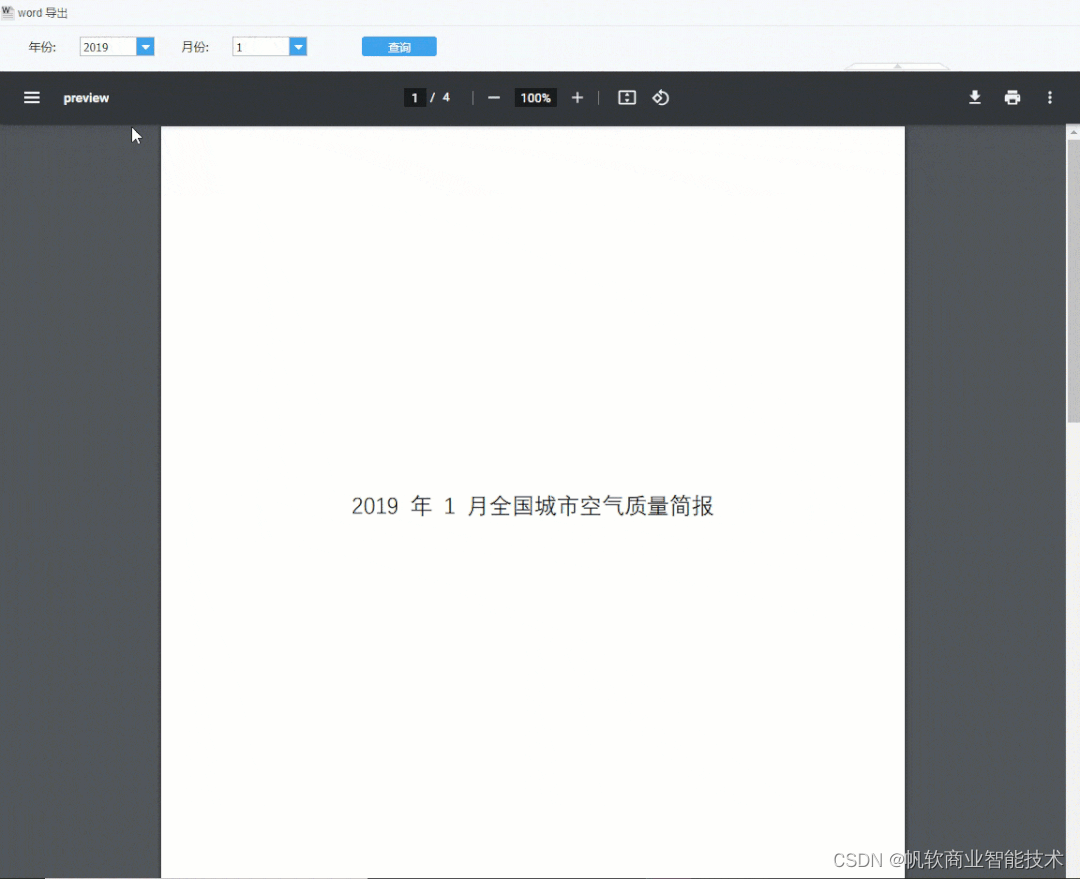The image size is (1080, 879).
Task: Print the previewed document
Action: tap(1012, 98)
